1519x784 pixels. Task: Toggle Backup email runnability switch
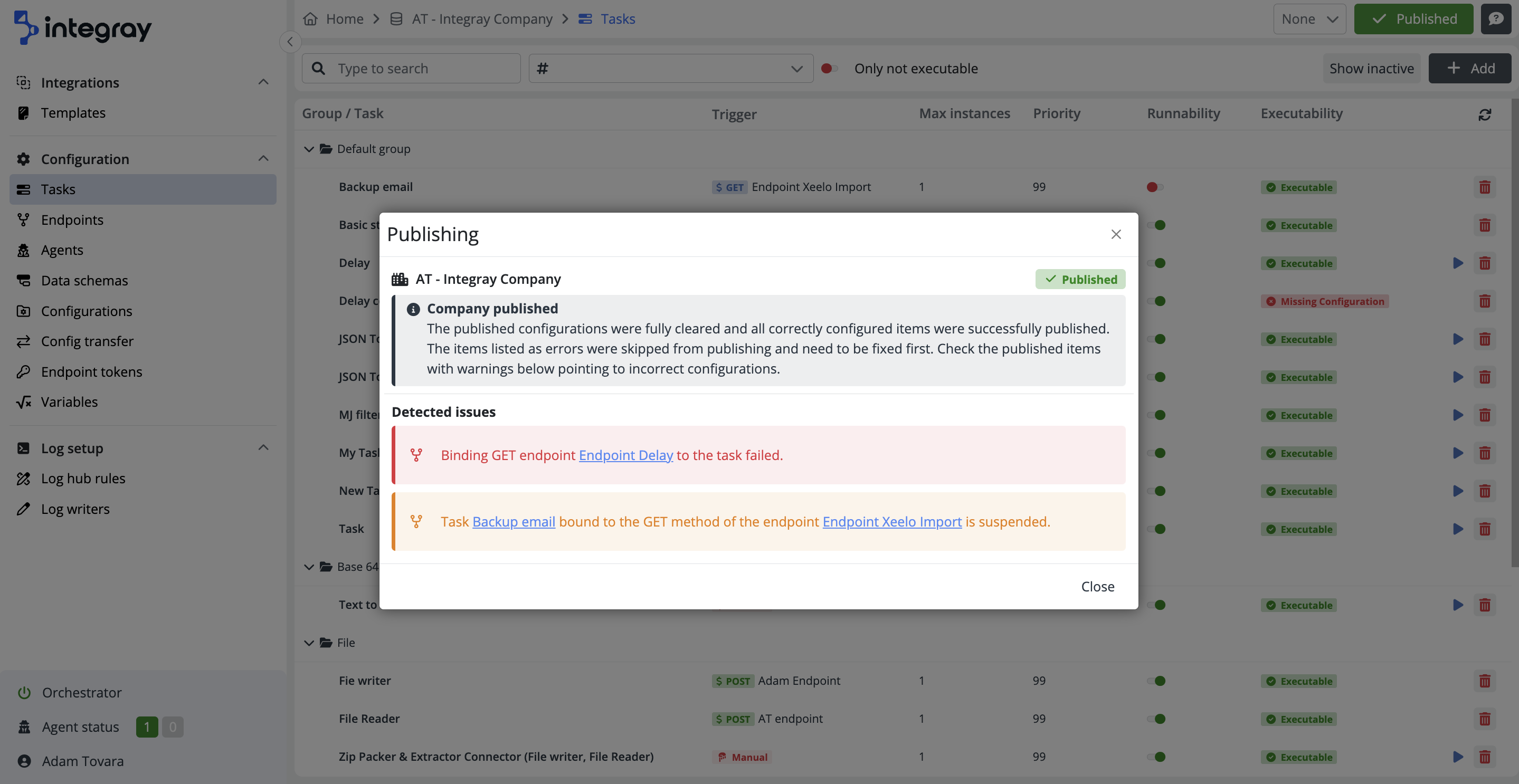tap(1155, 187)
